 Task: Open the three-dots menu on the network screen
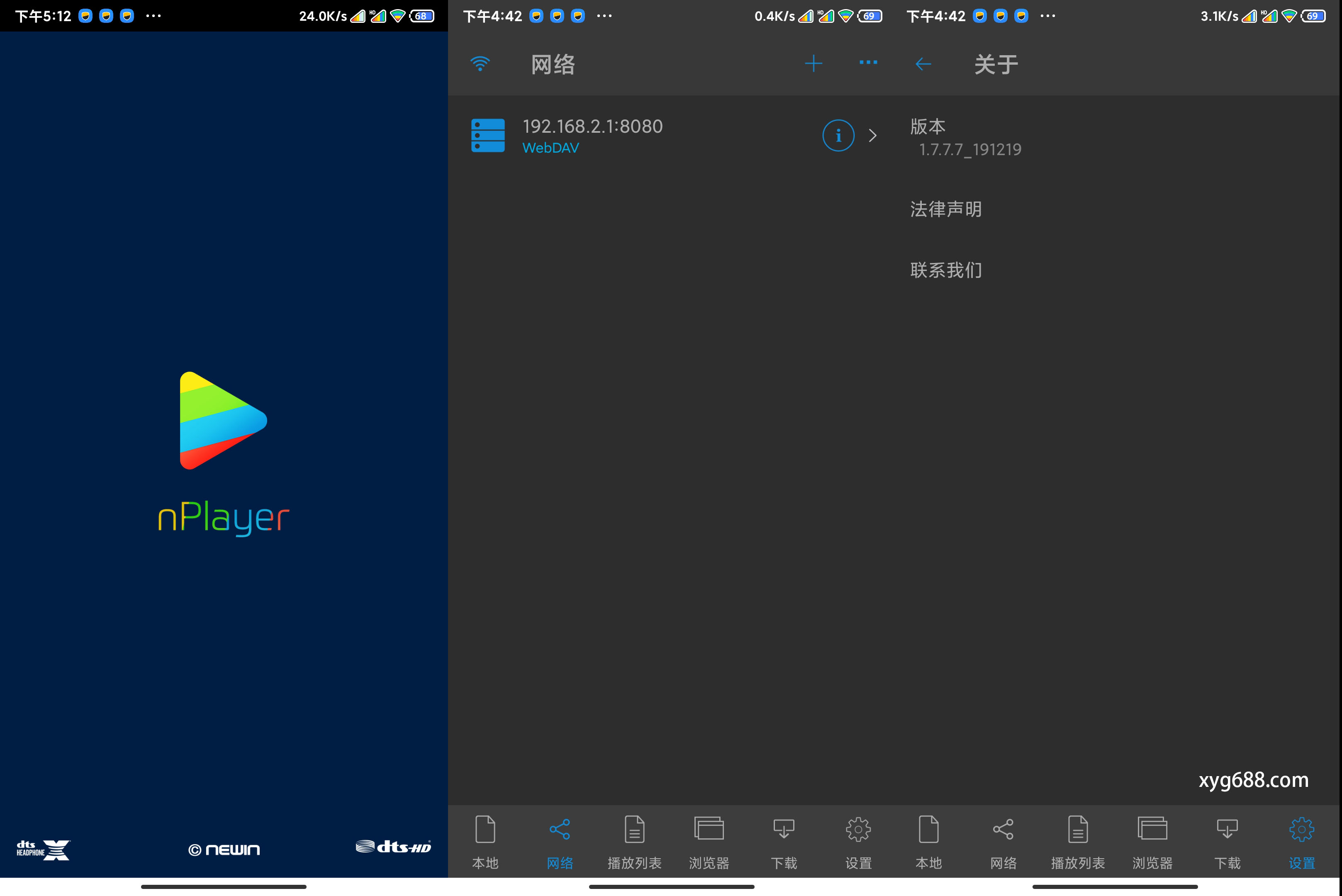point(868,63)
